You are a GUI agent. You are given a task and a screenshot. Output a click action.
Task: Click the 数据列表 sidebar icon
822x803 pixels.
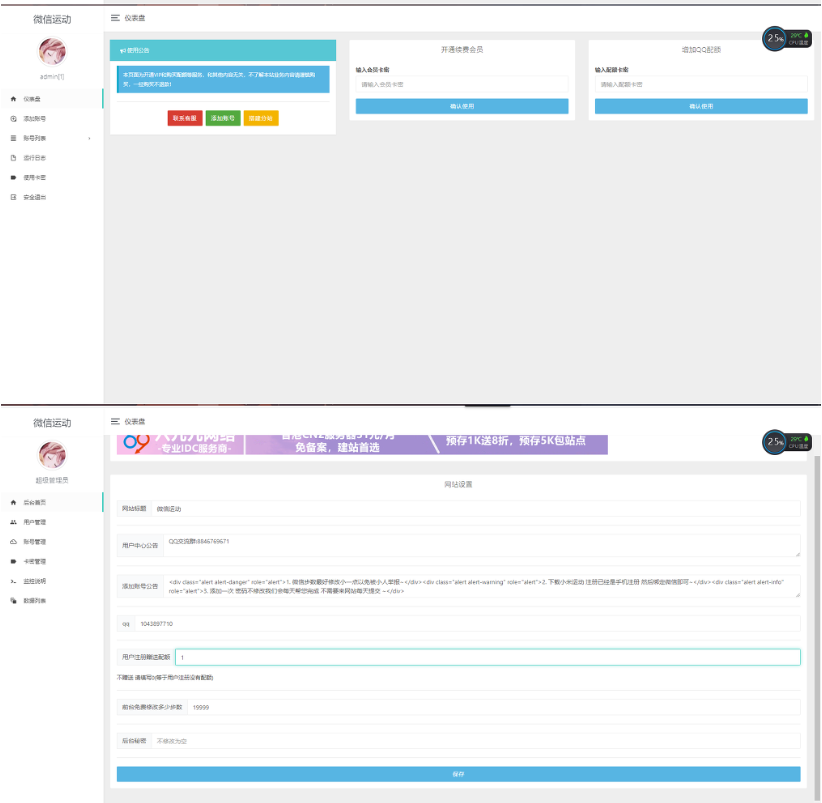tap(13, 601)
